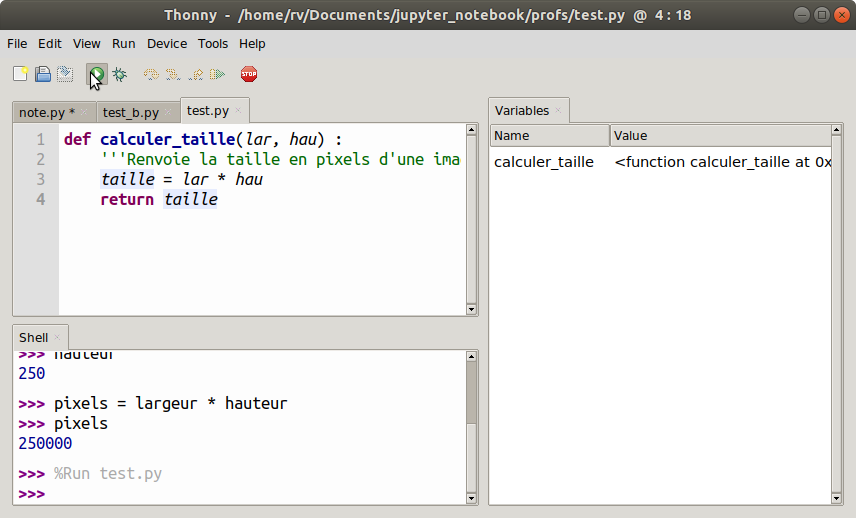Click line number 1 in the gutter
Screen dimensions: 856x518
41,140
